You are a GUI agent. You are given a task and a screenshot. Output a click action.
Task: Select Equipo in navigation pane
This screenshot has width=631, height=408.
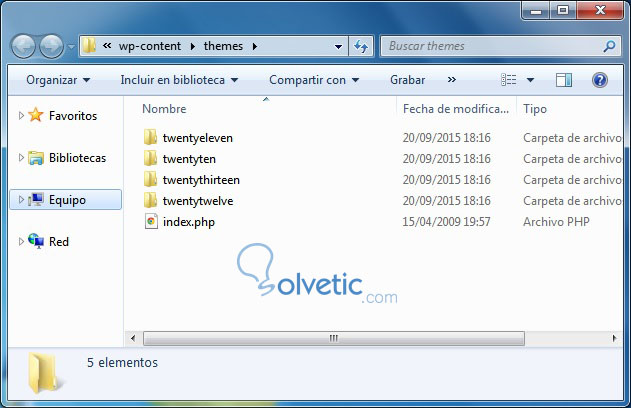[67, 200]
